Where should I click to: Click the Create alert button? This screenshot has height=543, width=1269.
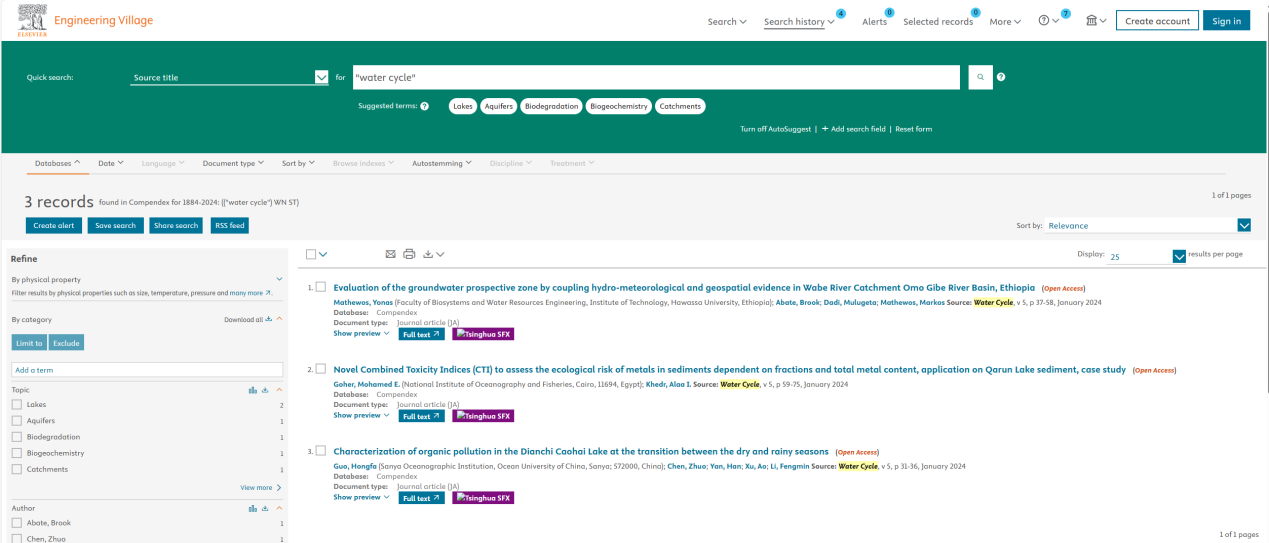[x=54, y=226]
